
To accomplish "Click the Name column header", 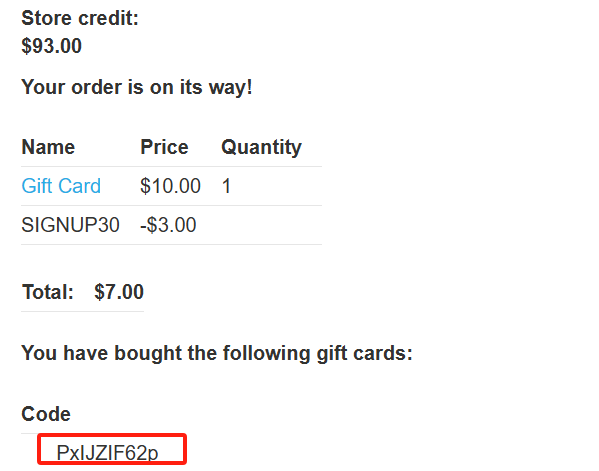I will [48, 147].
